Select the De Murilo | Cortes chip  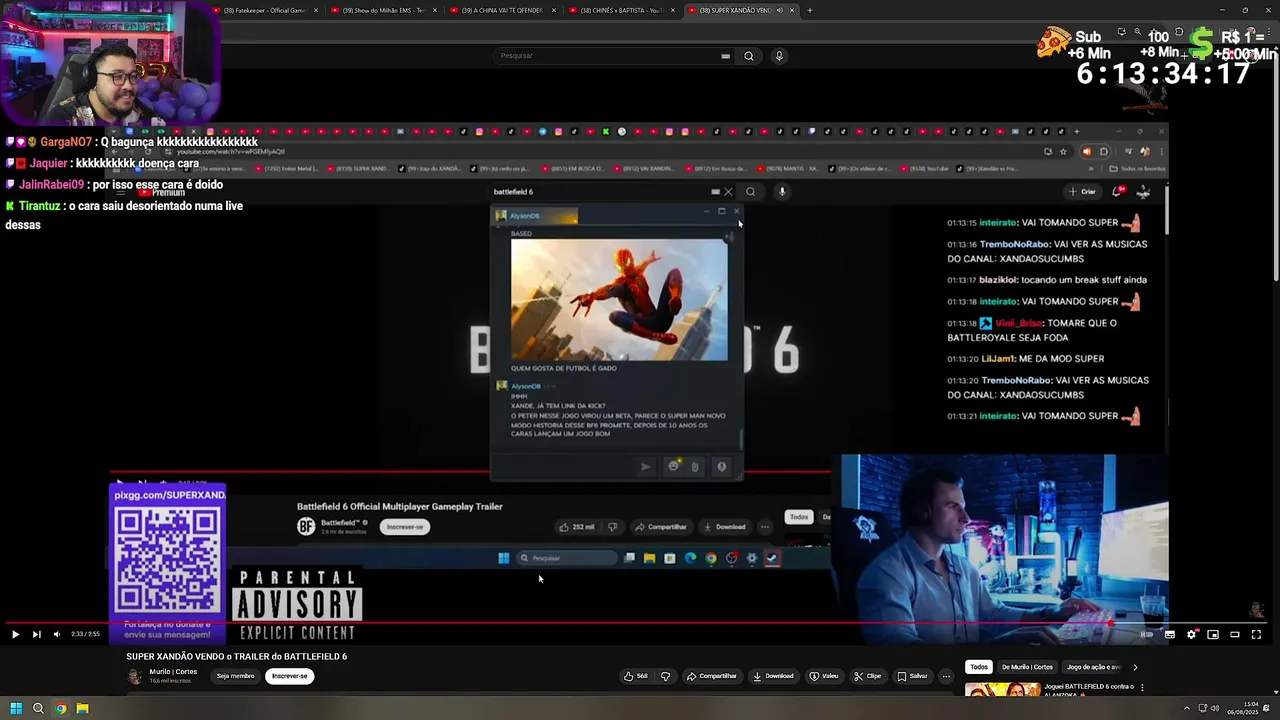[x=1027, y=667]
